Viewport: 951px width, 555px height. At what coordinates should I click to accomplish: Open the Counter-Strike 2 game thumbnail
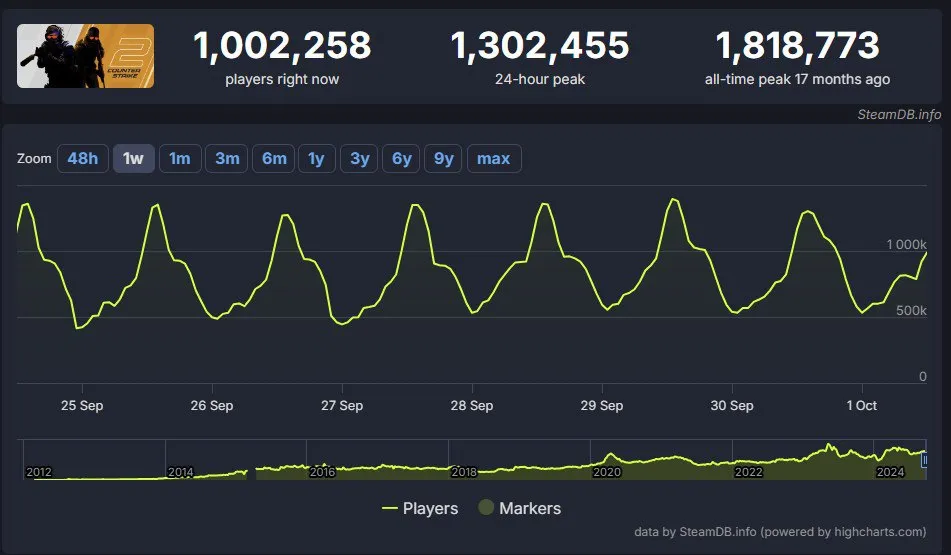(x=86, y=56)
